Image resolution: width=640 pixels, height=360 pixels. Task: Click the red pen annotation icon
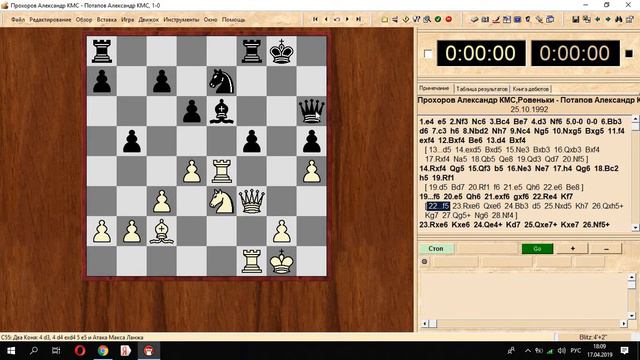(496, 19)
